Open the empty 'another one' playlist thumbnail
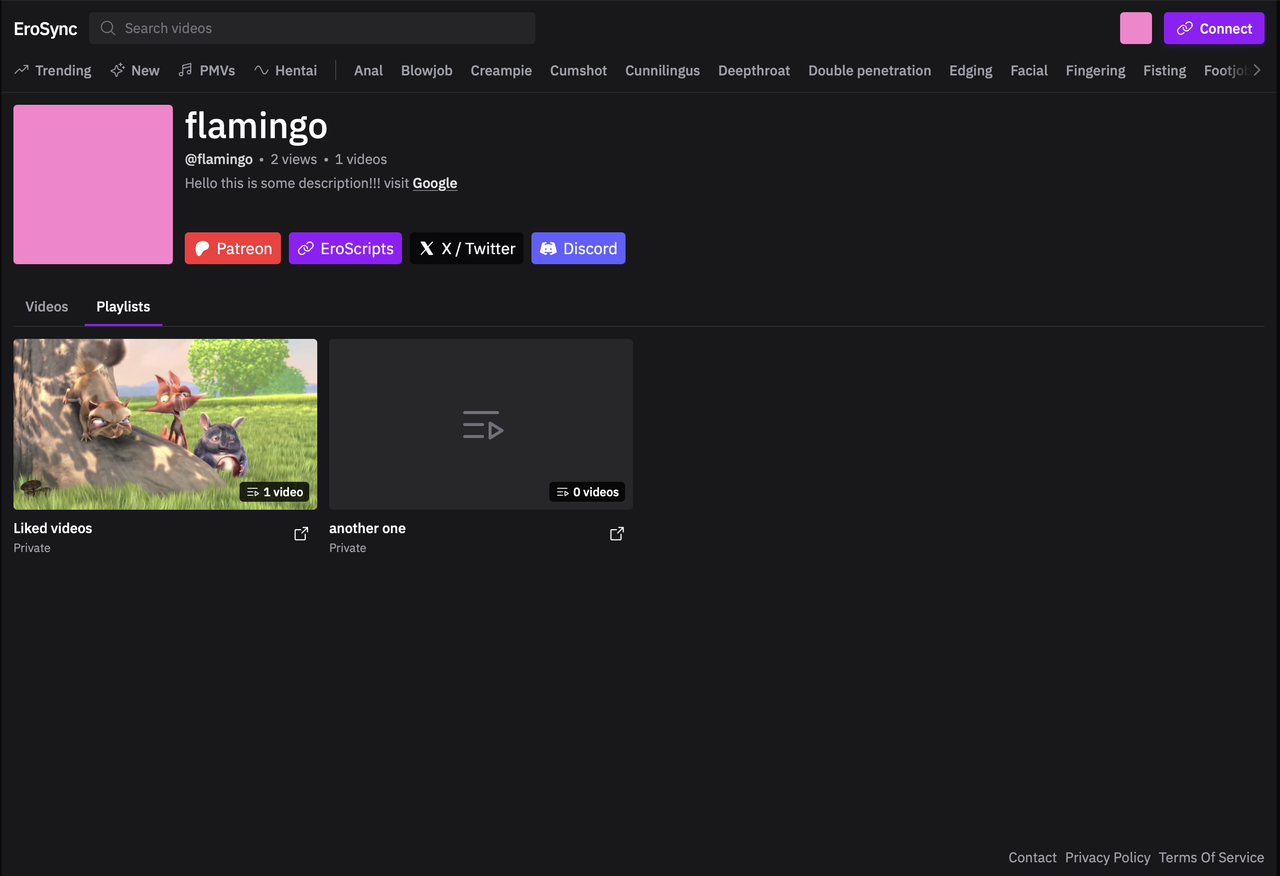1280x876 pixels. [481, 424]
